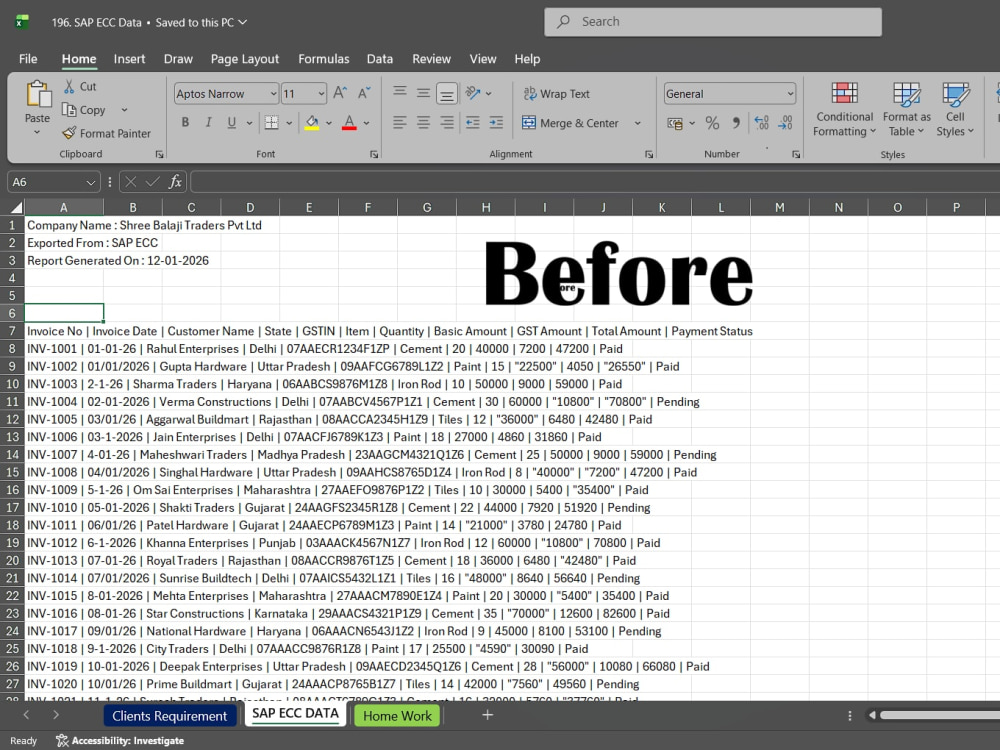
Task: Click Increase Decimal icon
Action: pyautogui.click(x=761, y=122)
